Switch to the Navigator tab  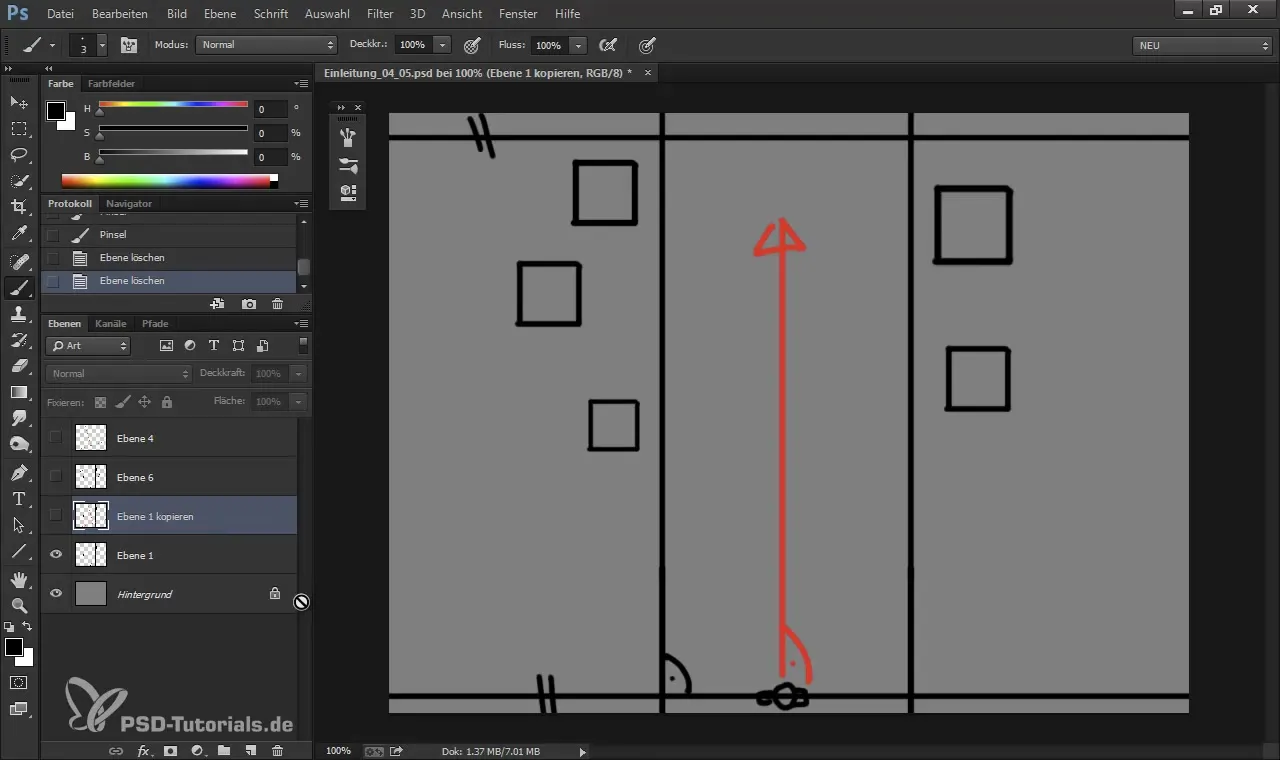point(129,204)
